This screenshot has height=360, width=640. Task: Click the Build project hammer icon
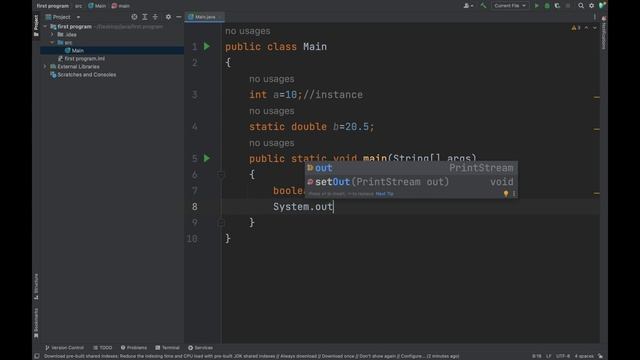[484, 6]
